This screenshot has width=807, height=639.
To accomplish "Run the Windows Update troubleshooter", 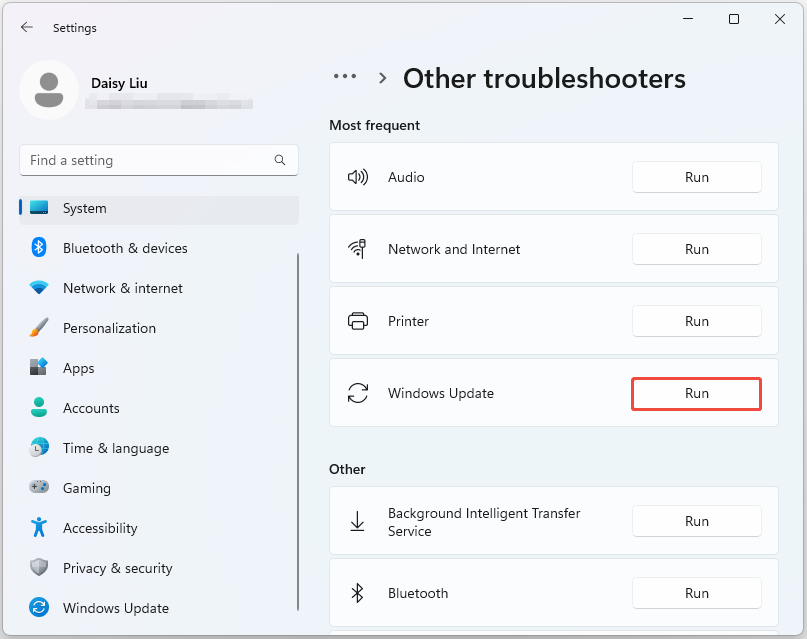I will [x=696, y=394].
